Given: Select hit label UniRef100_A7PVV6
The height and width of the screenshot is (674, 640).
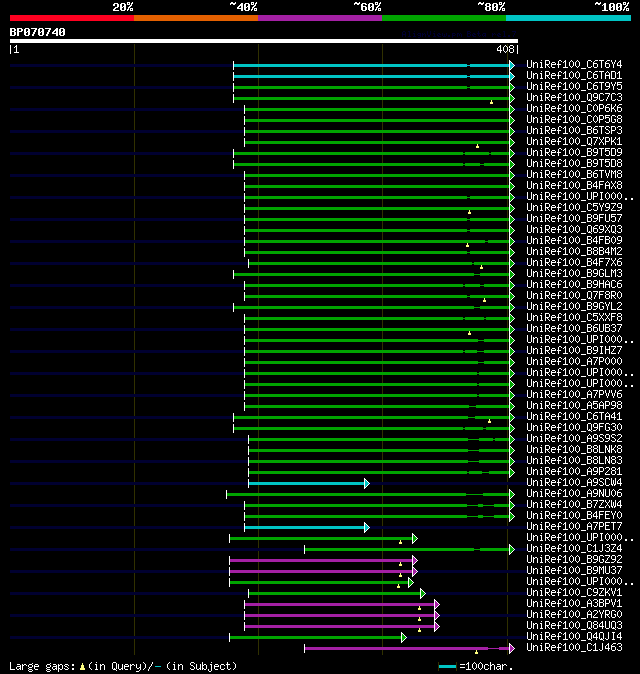Looking at the screenshot, I should (x=574, y=395).
